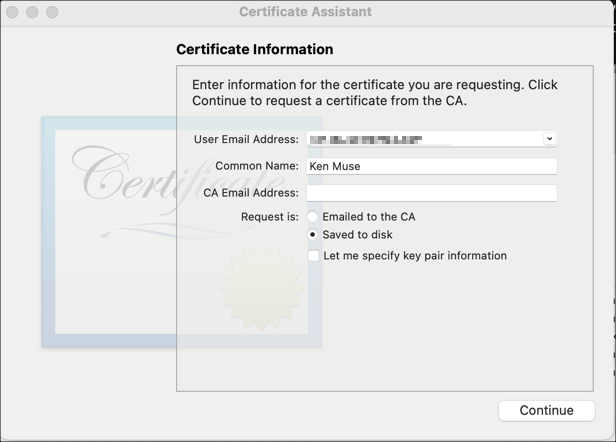This screenshot has width=616, height=442.
Task: Click the Certificate Information heading
Action: tap(254, 49)
